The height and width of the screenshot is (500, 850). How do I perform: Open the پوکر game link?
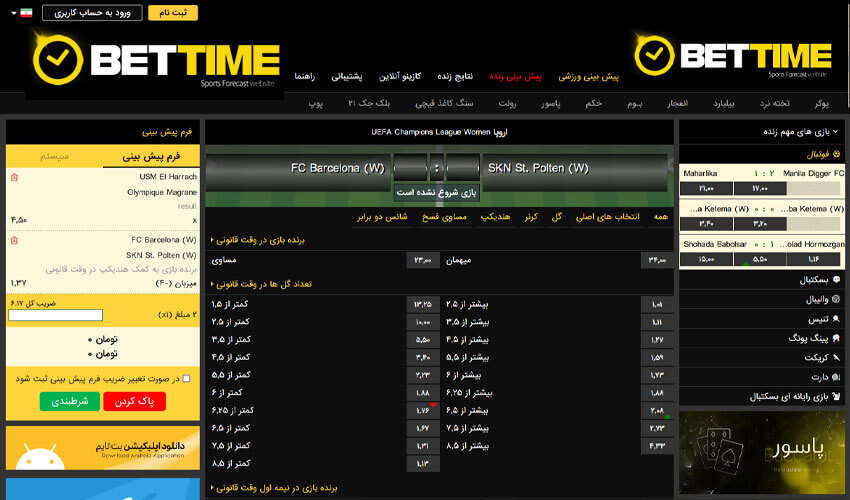coord(822,103)
